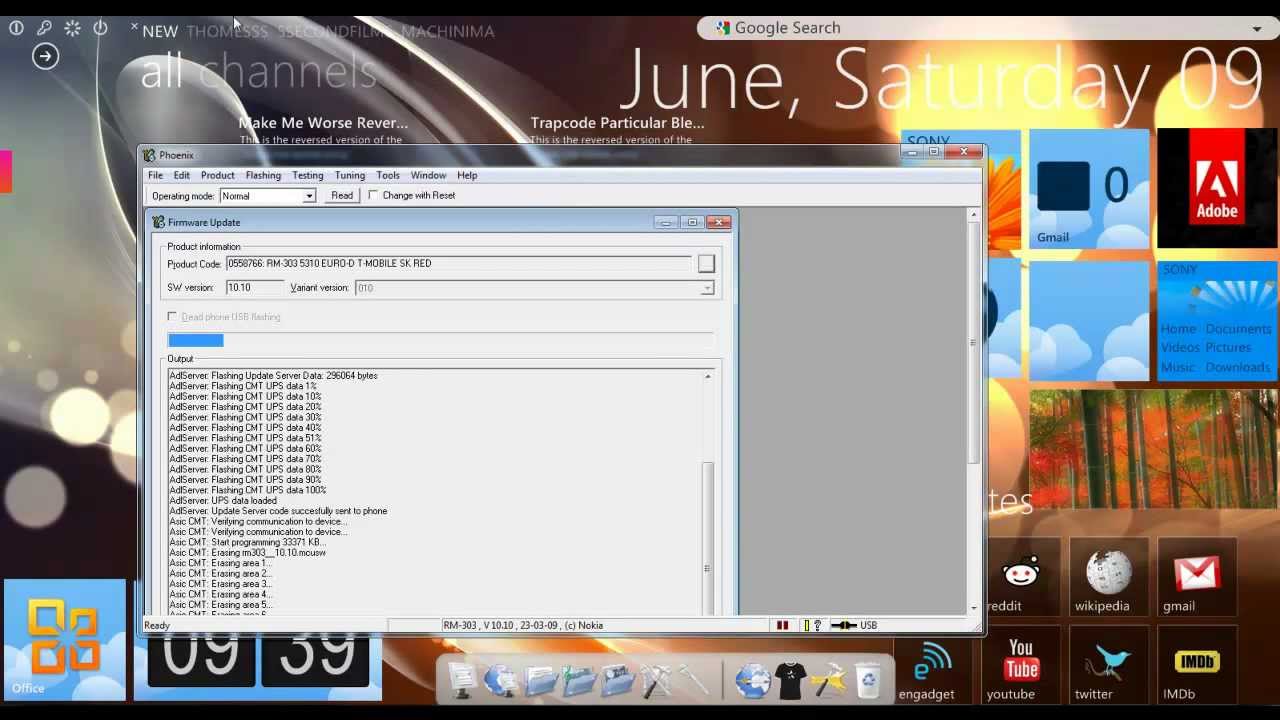Open the Window menu

428,175
